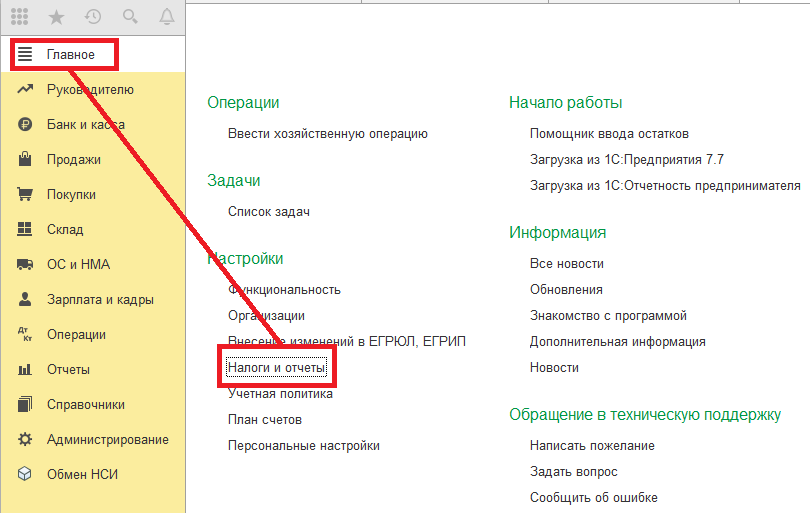Click Задать вопрос link
The height and width of the screenshot is (513, 810).
[573, 472]
